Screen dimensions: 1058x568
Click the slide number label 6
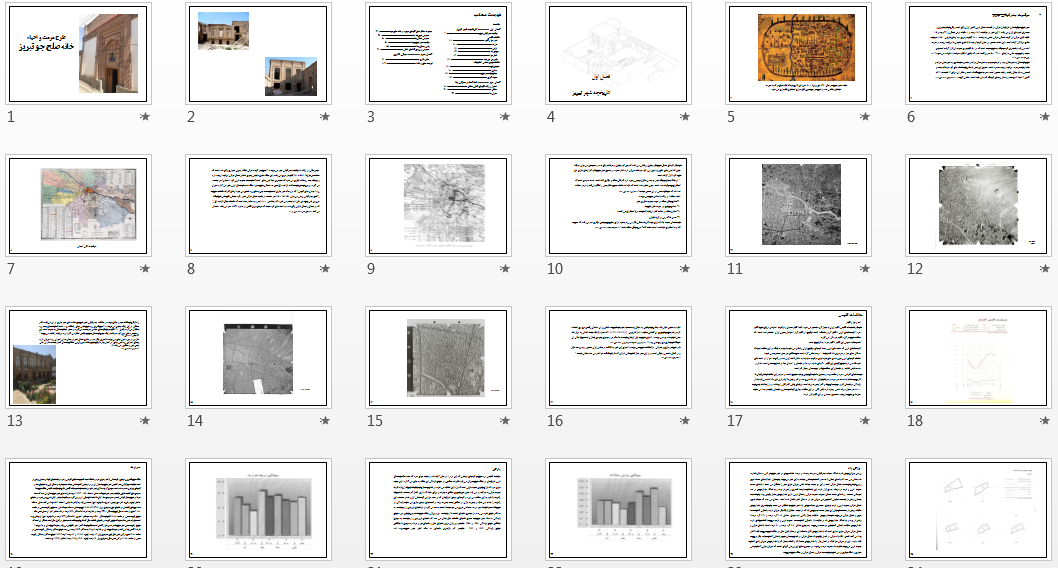tap(911, 117)
